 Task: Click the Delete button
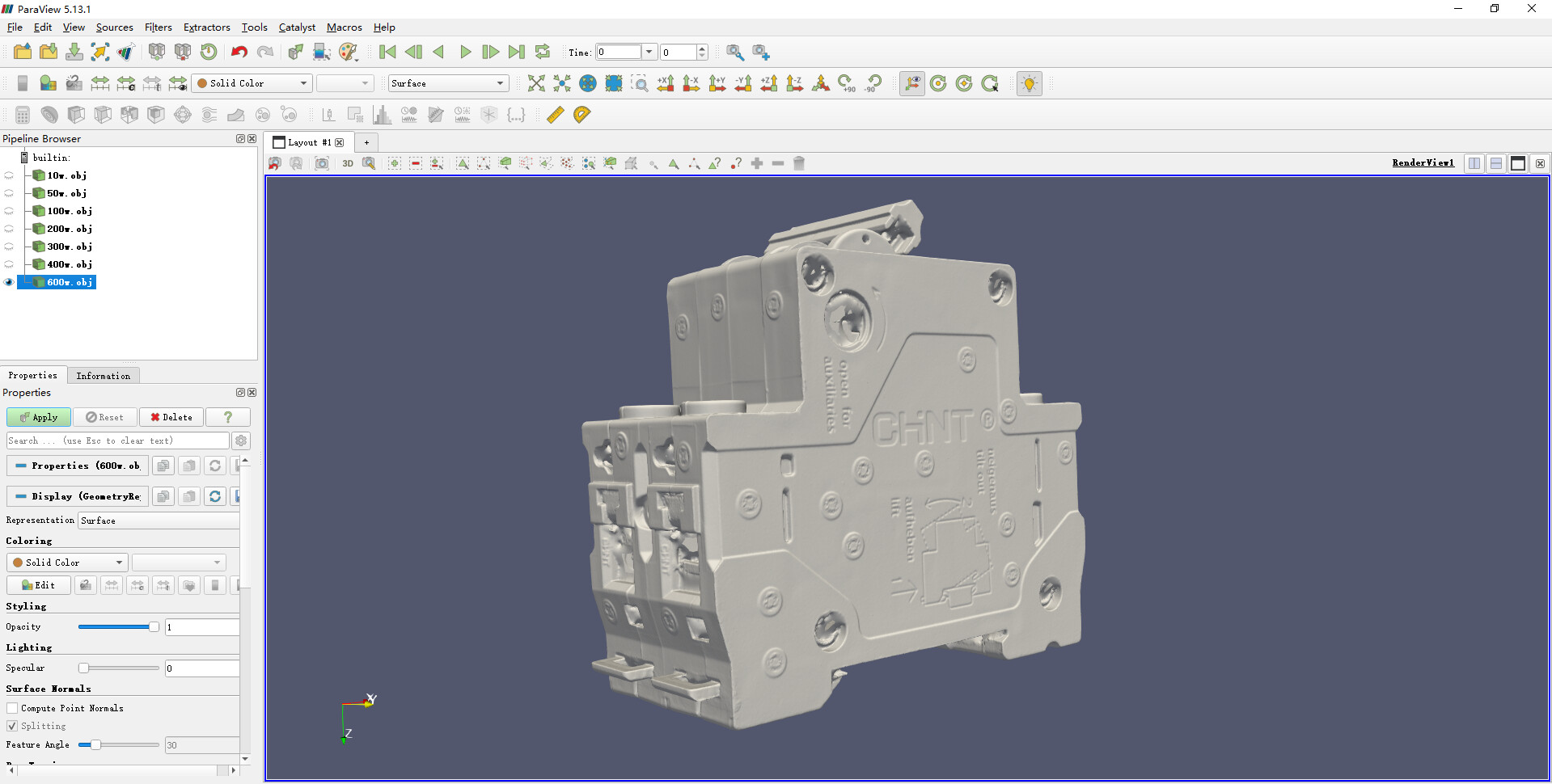click(171, 417)
